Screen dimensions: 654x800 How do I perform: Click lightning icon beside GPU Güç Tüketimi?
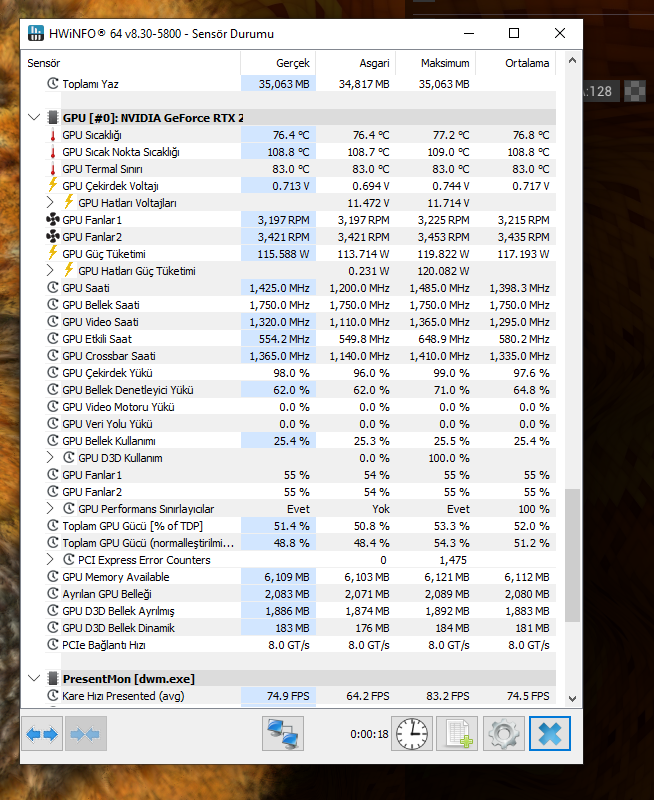coord(53,253)
